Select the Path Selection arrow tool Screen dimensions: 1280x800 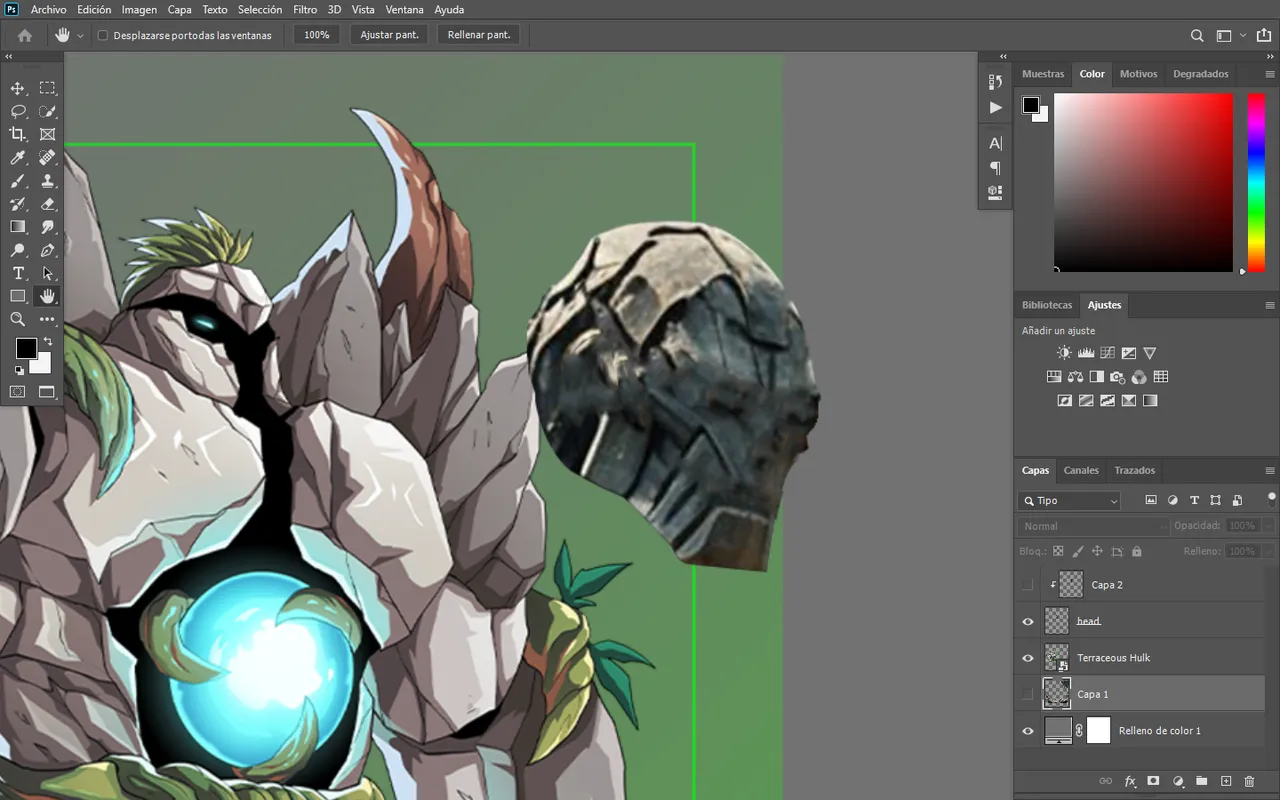[x=47, y=273]
